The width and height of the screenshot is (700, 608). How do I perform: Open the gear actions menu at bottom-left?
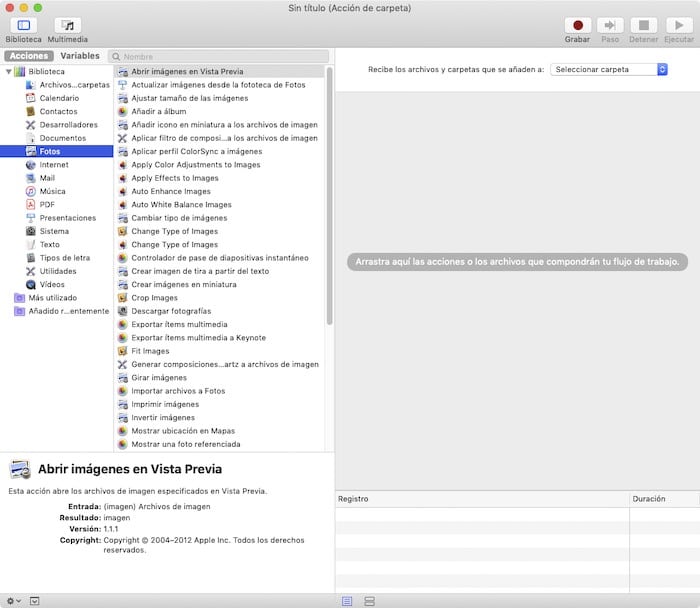[12, 601]
